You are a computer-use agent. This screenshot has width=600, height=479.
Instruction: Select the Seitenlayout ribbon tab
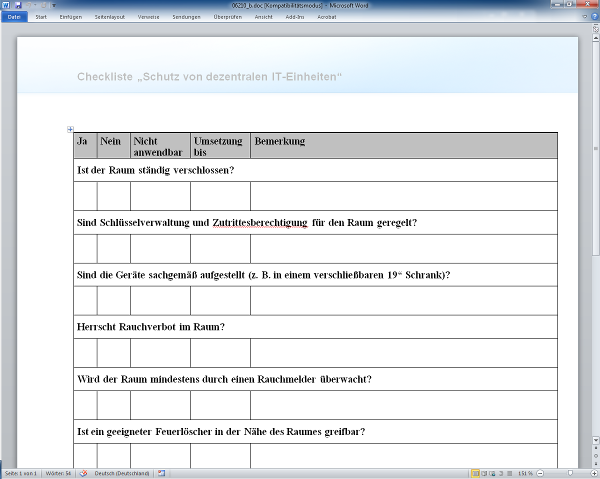coord(111,16)
